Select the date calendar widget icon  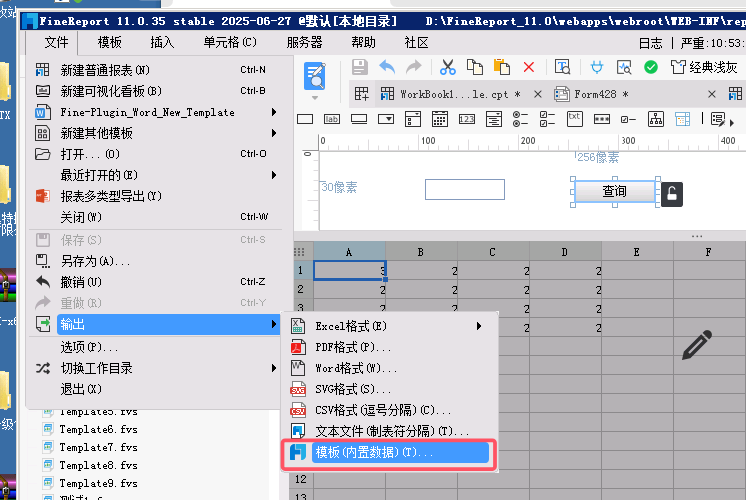(x=440, y=119)
